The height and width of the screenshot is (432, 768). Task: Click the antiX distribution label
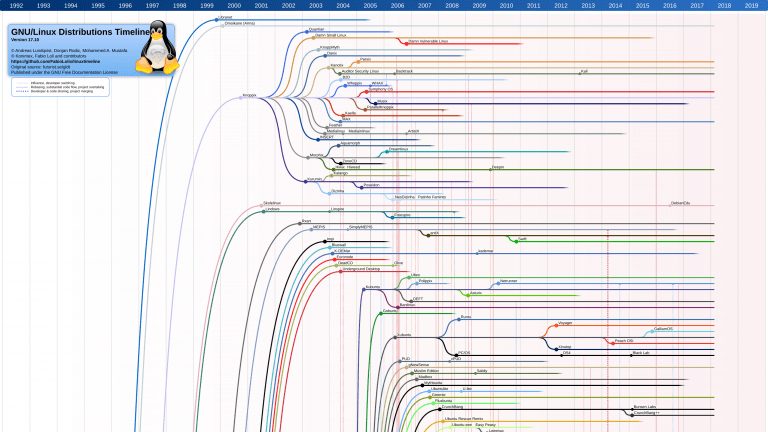[434, 233]
